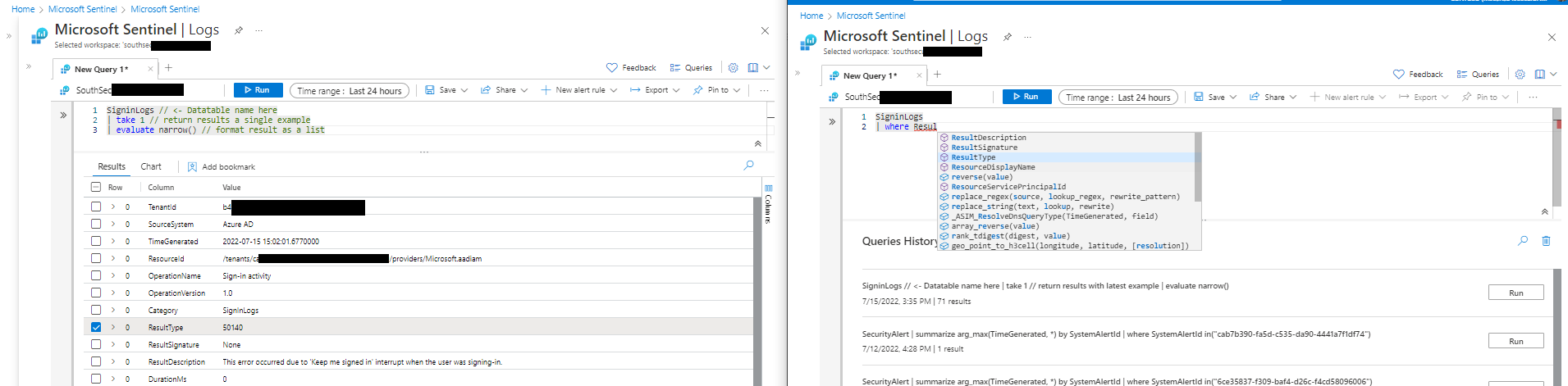This screenshot has height=386, width=1568.
Task: Open toolbar ellipsis in right window
Action: 1533,97
